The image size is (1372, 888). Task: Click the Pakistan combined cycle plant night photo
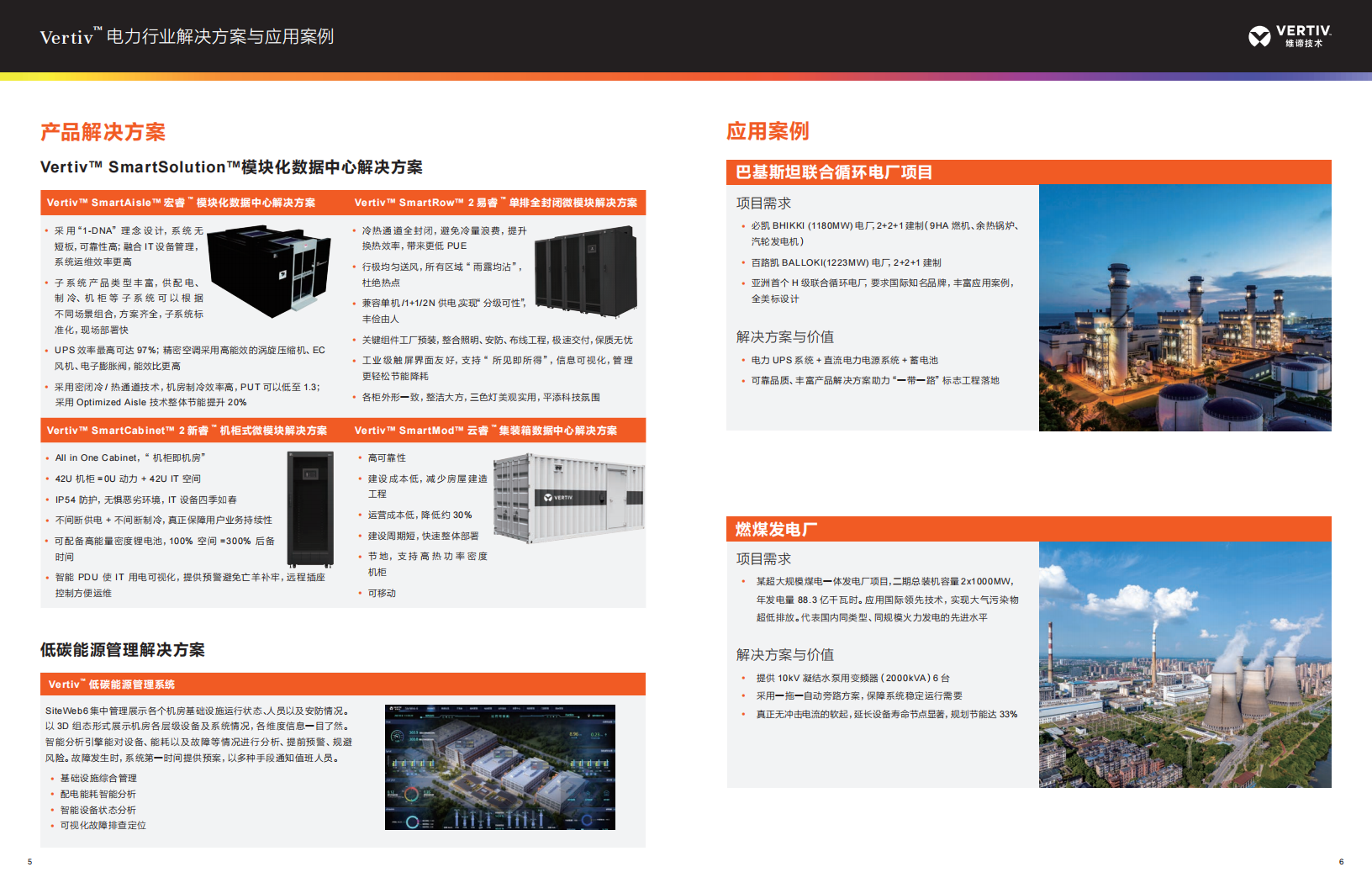(1185, 308)
